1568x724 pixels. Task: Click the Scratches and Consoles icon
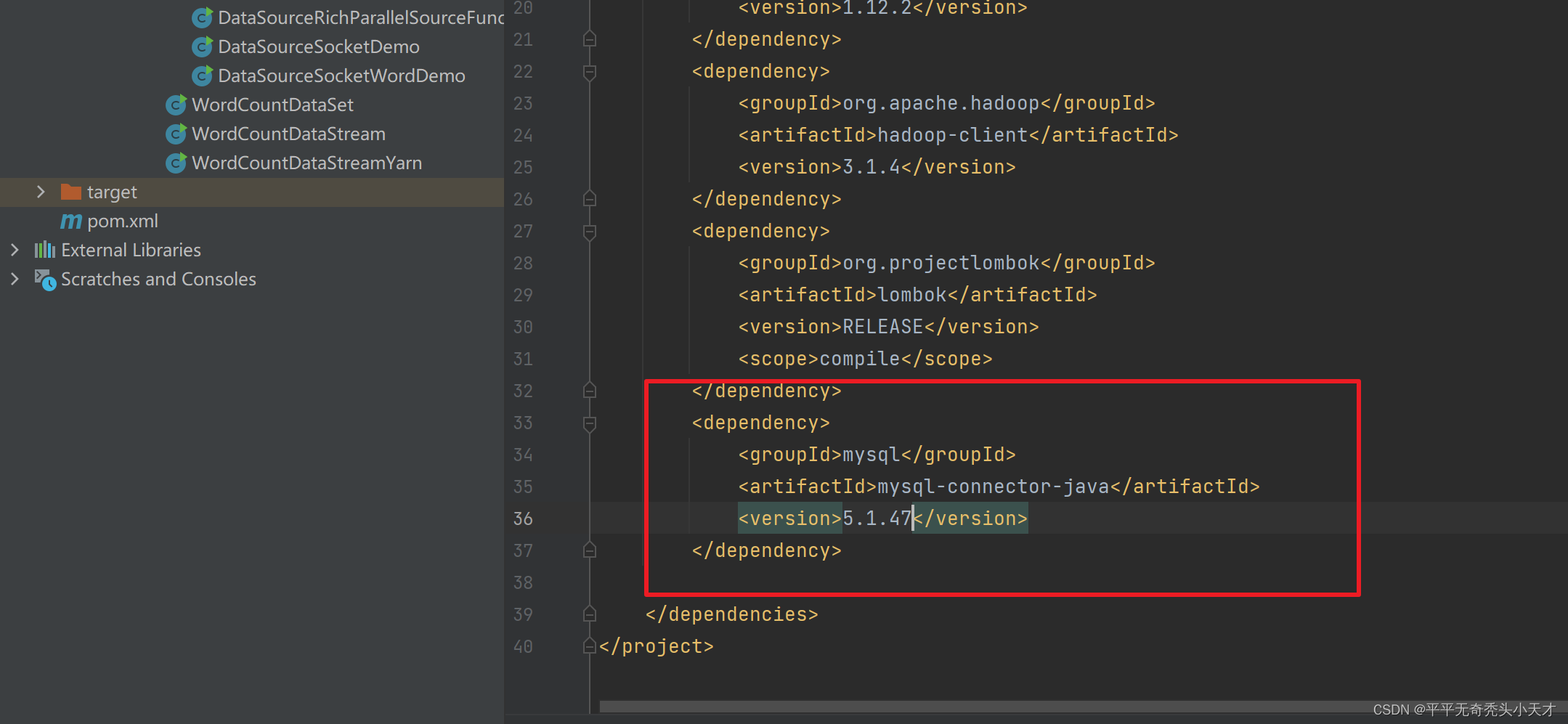click(x=44, y=280)
